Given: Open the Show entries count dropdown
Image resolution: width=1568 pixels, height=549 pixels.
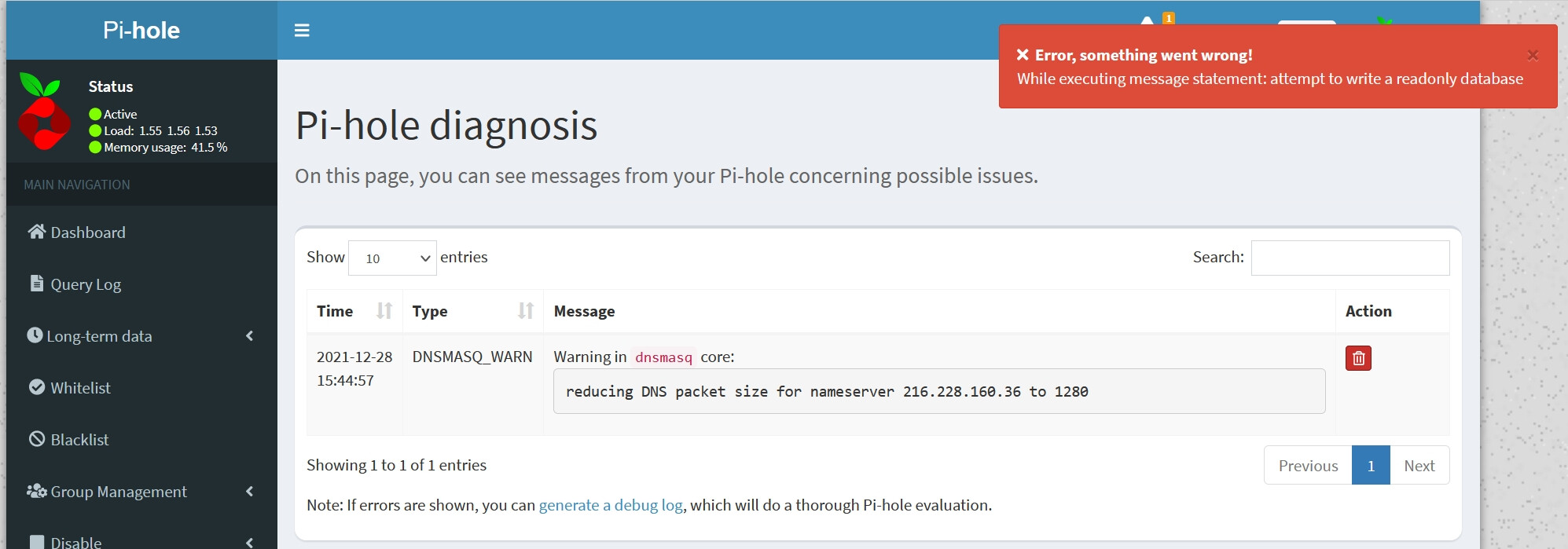Looking at the screenshot, I should 392,258.
